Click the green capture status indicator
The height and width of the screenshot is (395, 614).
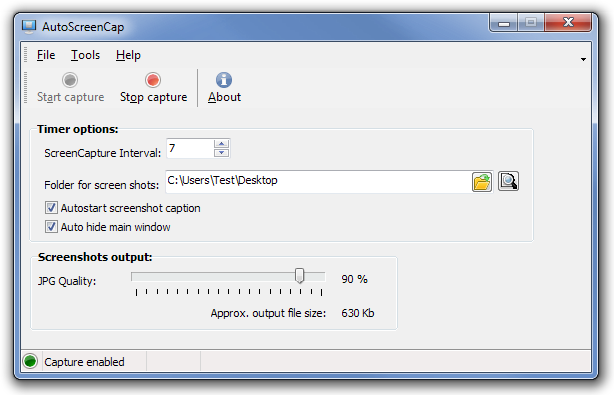[30, 361]
